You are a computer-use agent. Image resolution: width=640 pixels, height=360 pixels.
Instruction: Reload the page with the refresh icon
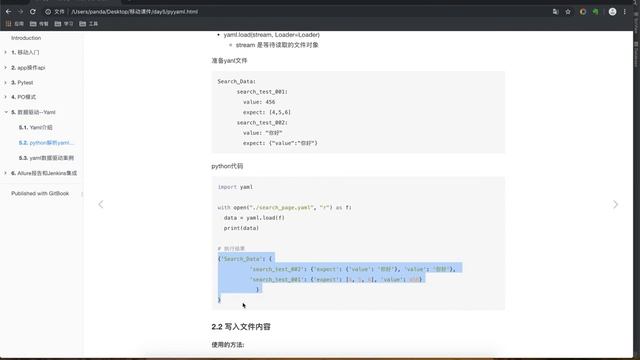(x=33, y=12)
